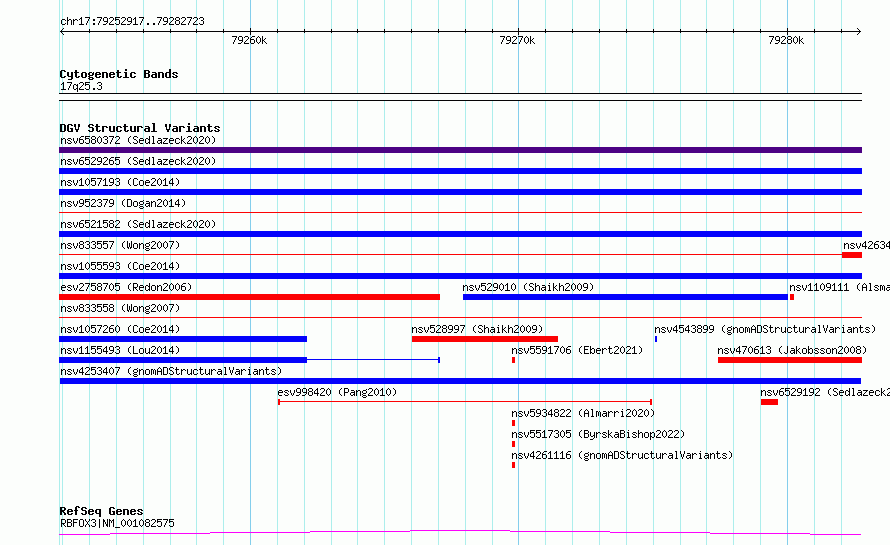Open the nsv1057193 (Coe2014) label

[120, 182]
